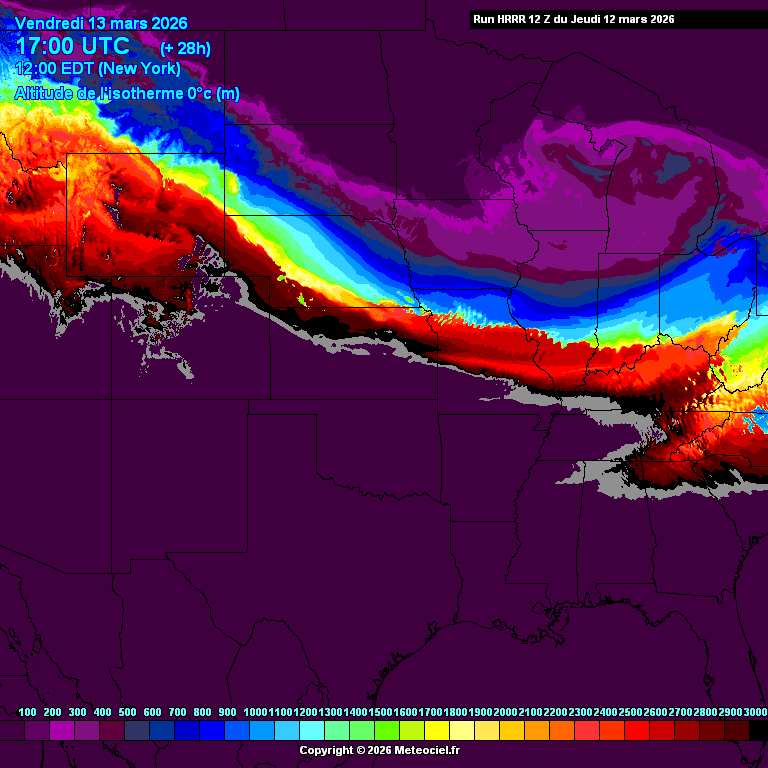Pick the 3000 m black legend swatch

pyautogui.click(x=758, y=731)
